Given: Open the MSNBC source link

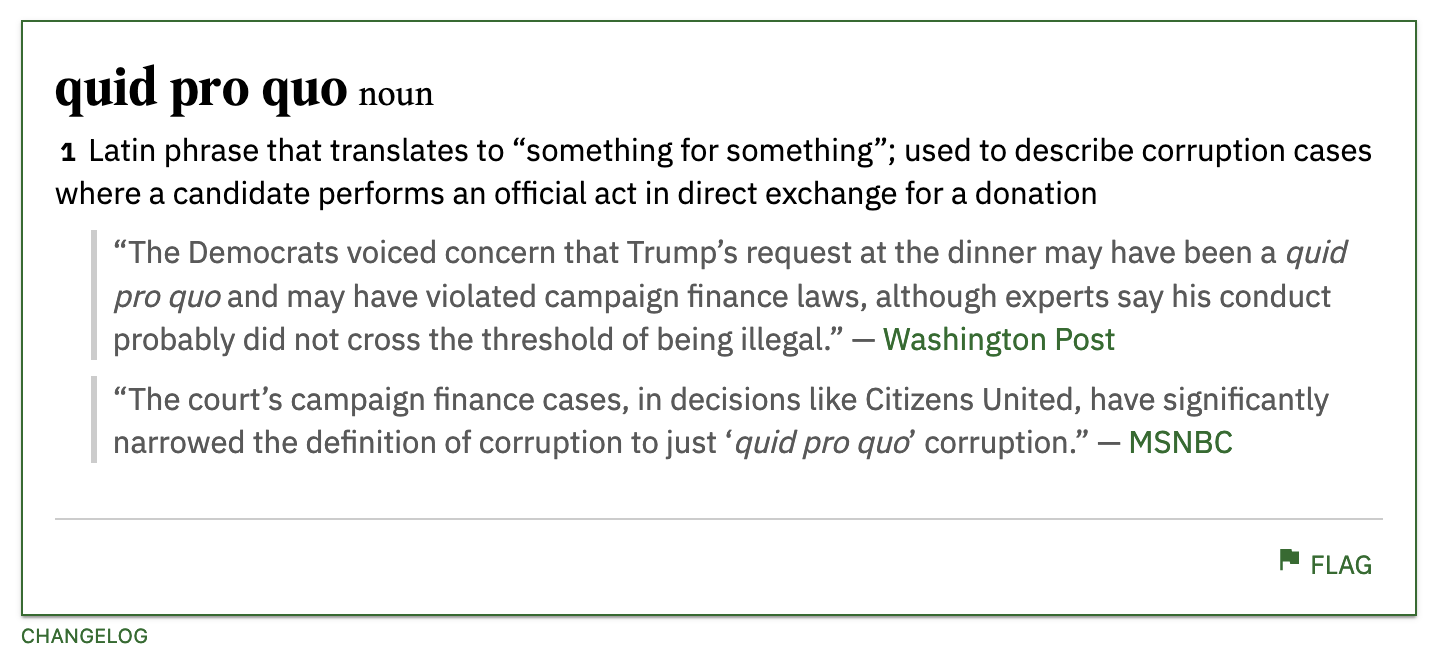Looking at the screenshot, I should coord(1180,443).
